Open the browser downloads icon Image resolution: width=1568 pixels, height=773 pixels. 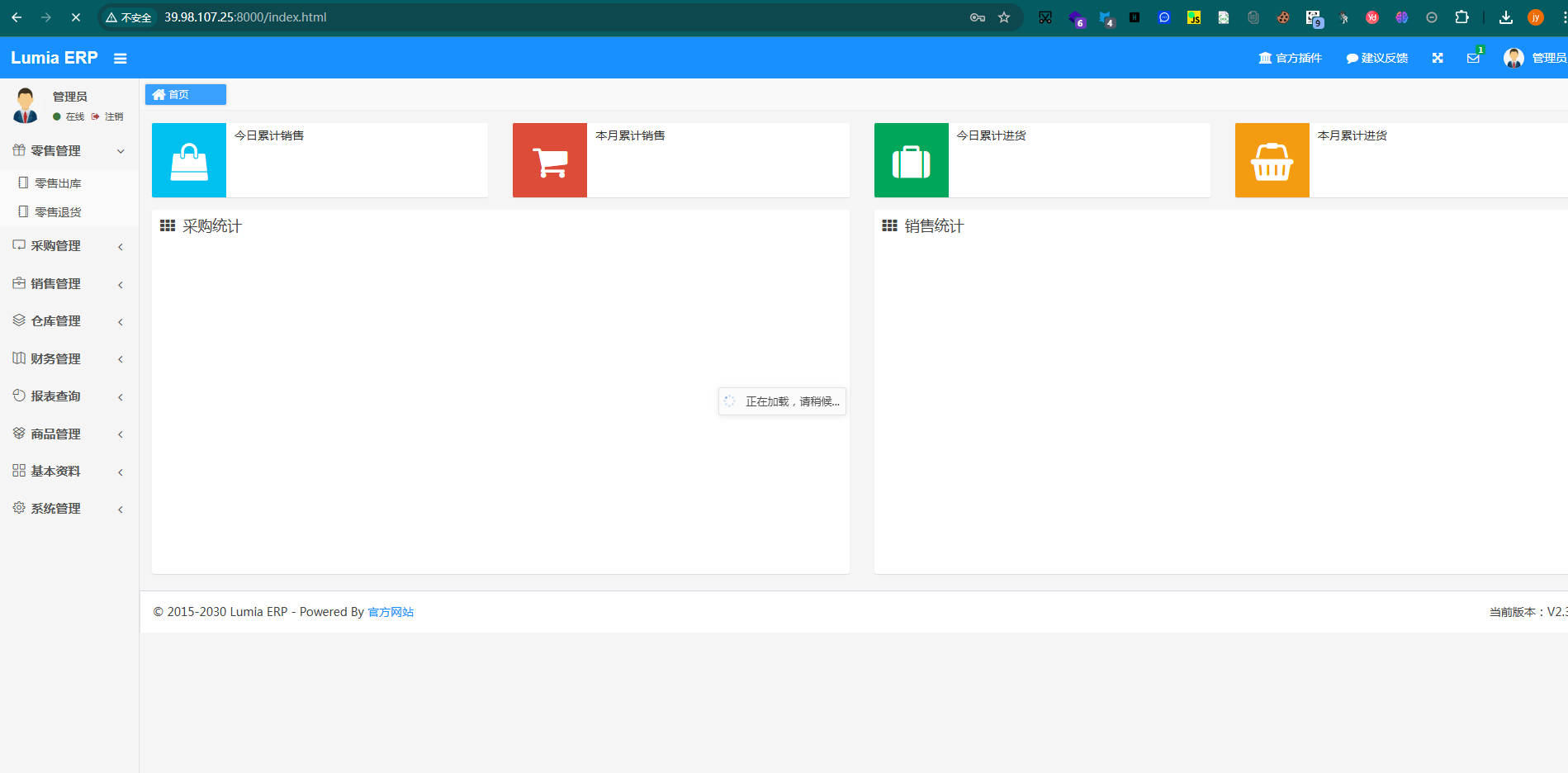pos(1506,17)
